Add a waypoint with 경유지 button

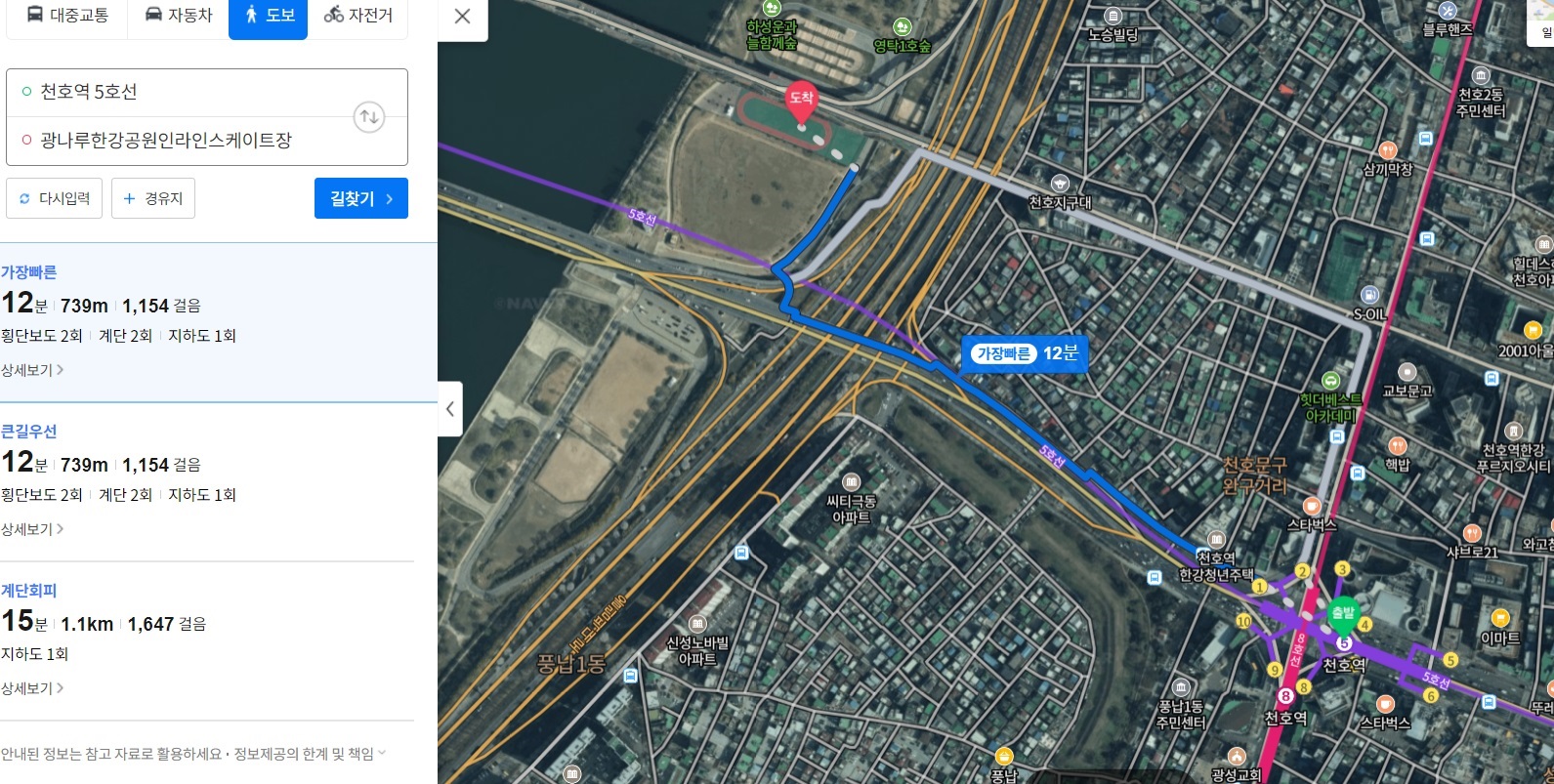pyautogui.click(x=153, y=198)
